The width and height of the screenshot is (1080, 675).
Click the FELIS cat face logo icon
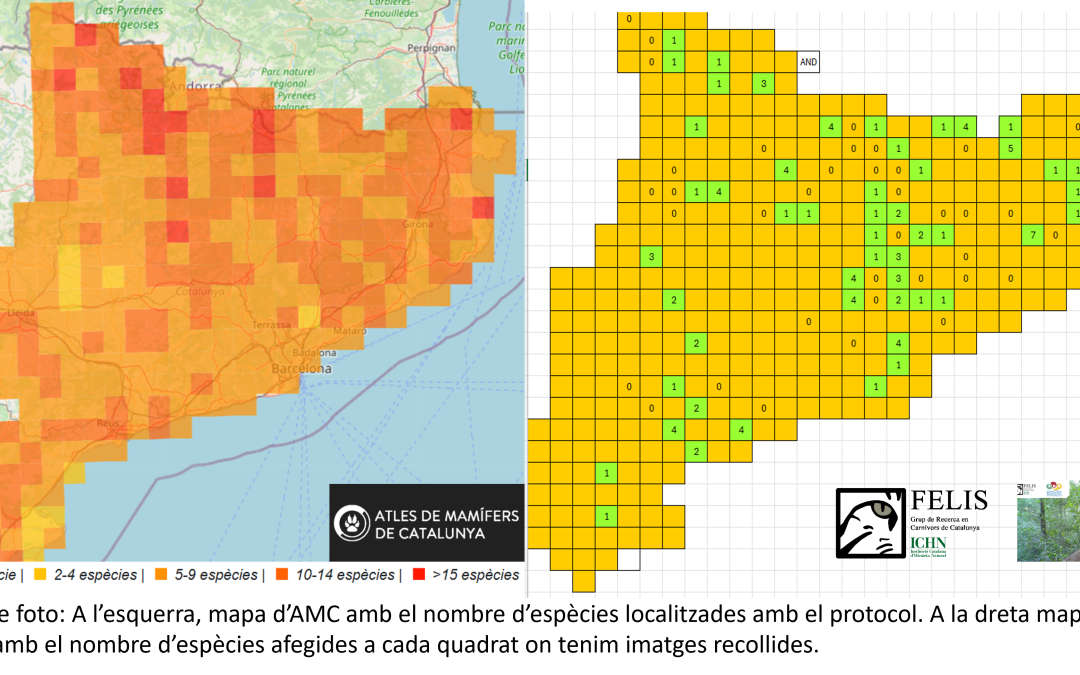871,523
